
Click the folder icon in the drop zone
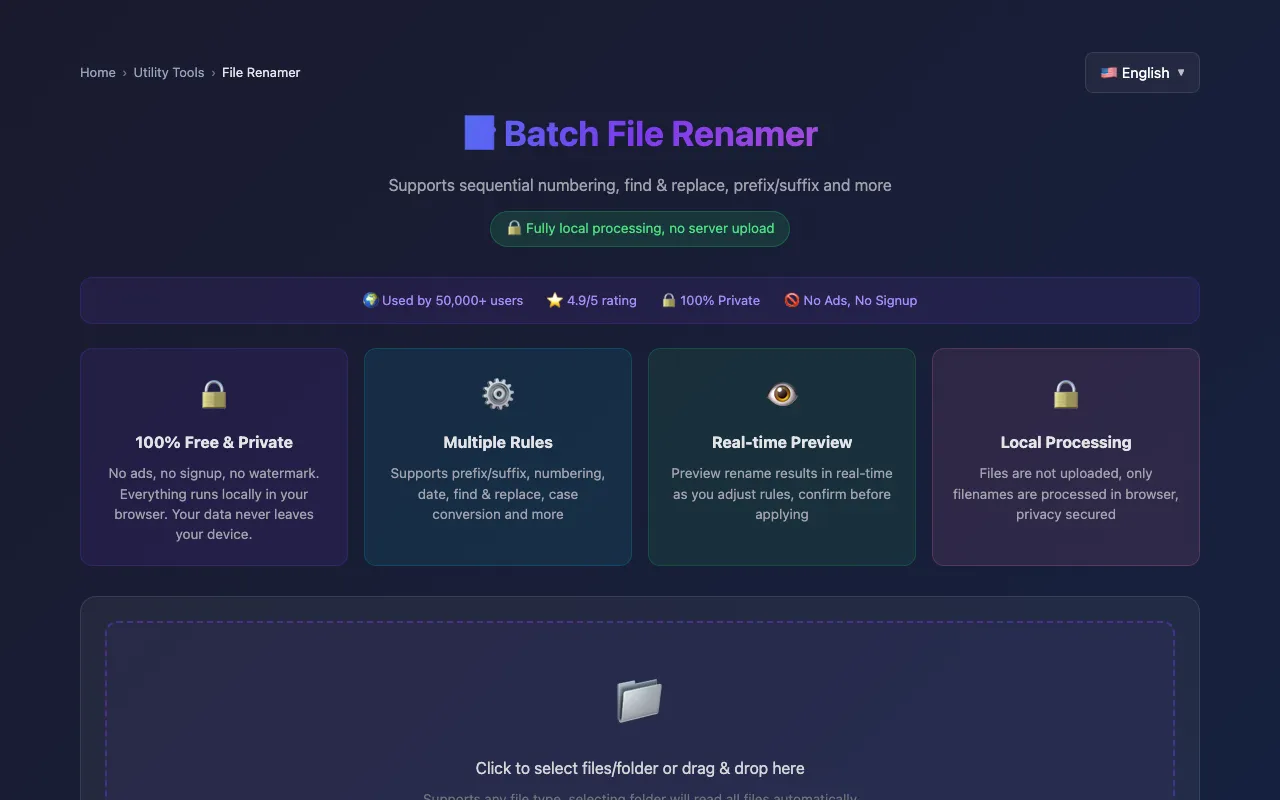point(640,700)
